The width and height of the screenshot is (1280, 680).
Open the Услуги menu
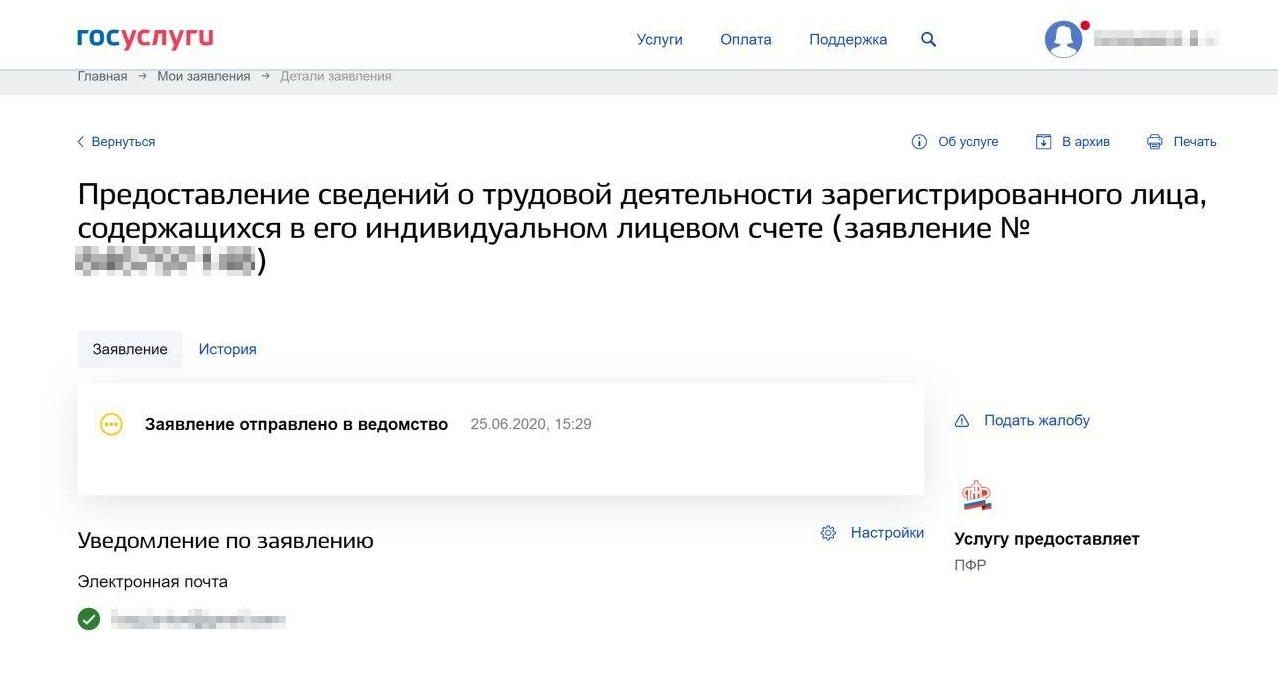[659, 40]
